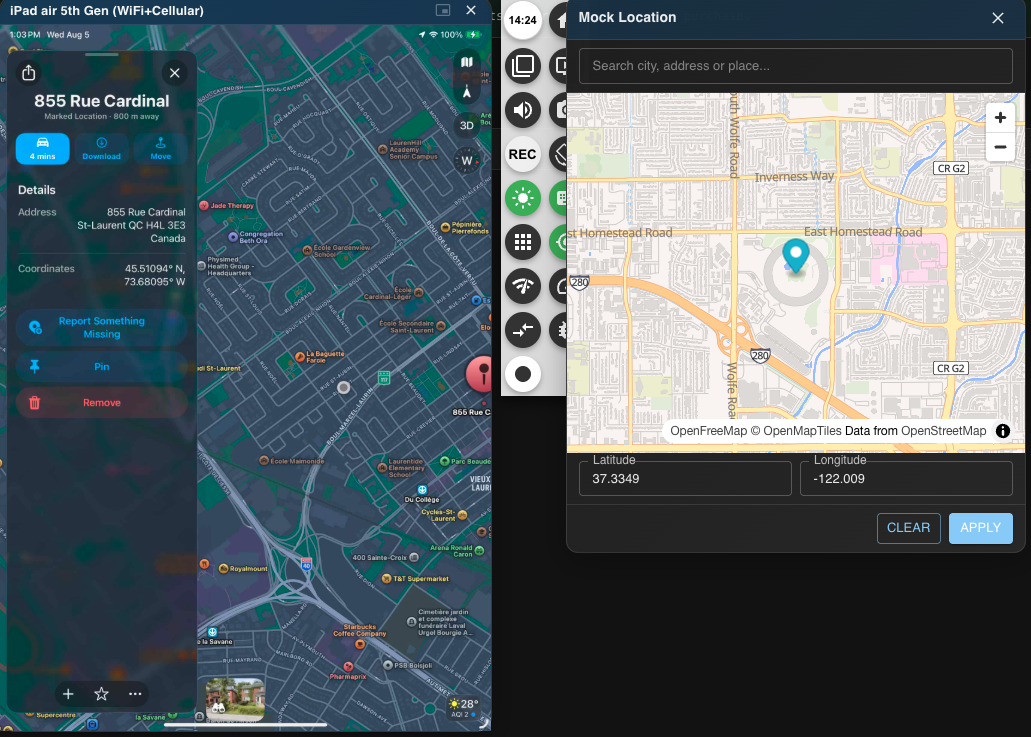Tap Download offline map button
1031x737 pixels.
pyautogui.click(x=101, y=149)
